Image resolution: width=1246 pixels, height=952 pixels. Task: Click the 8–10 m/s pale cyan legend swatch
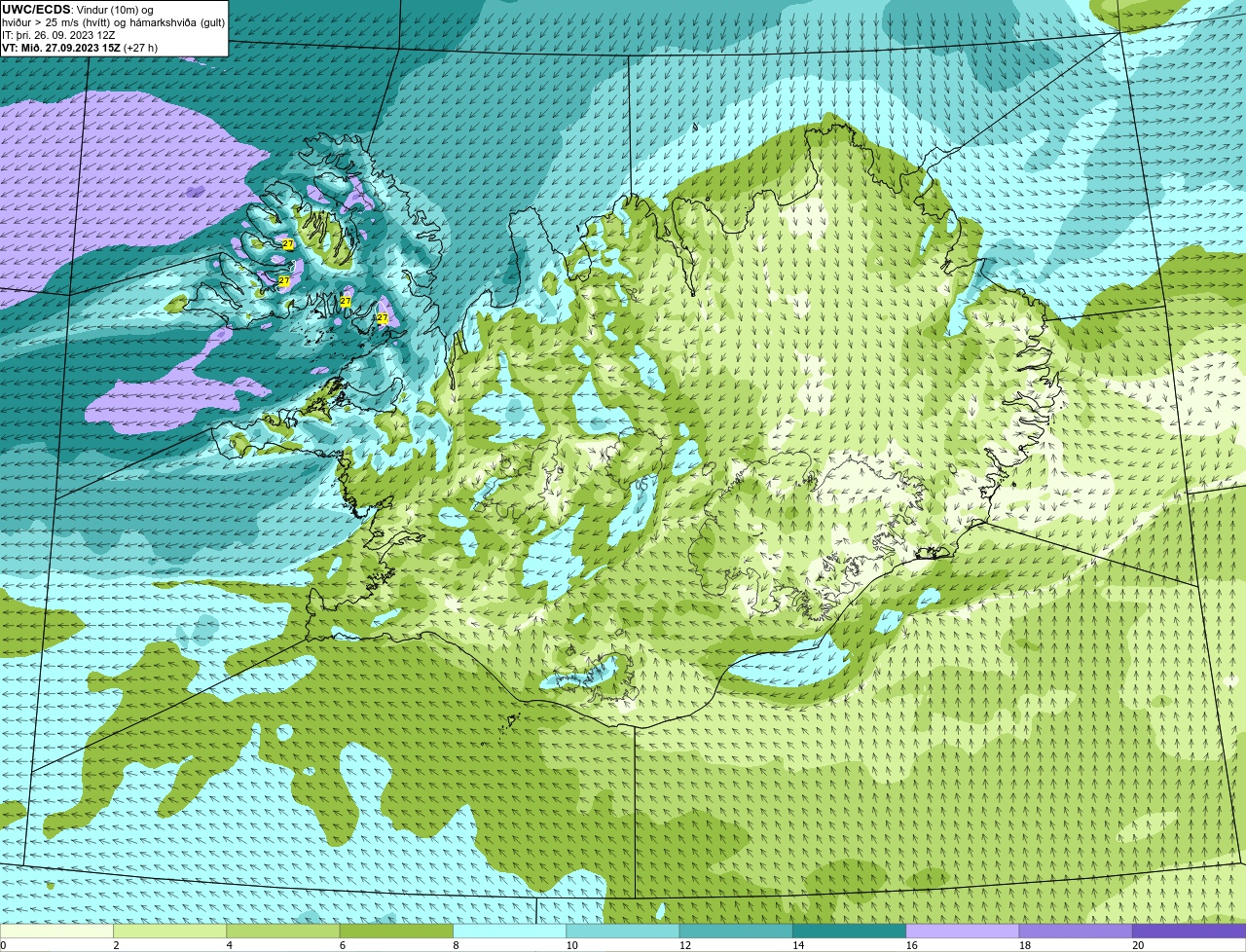point(509,931)
